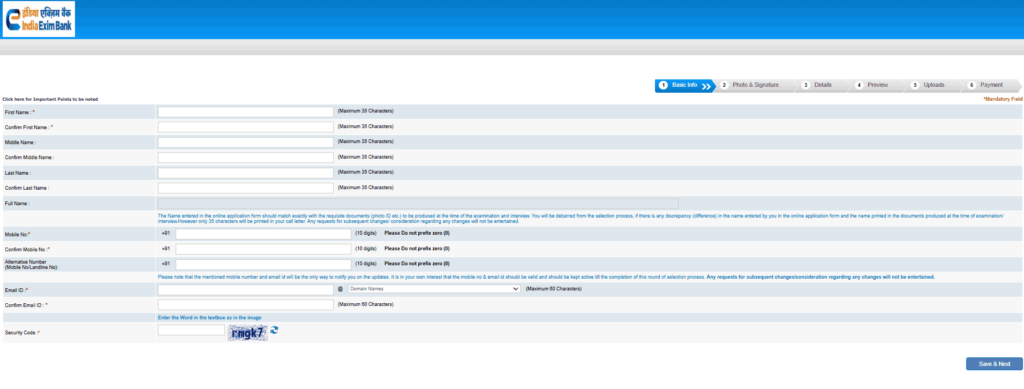Click the Save & Next button

994,364
